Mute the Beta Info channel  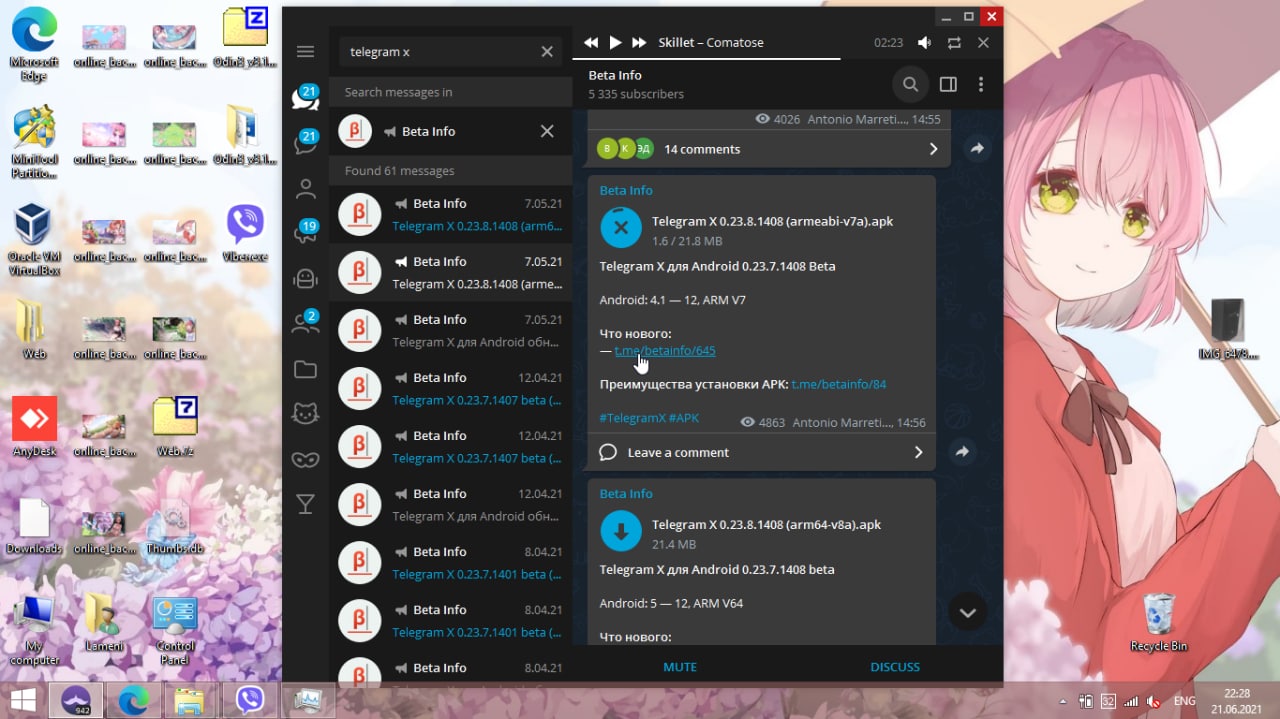pos(680,667)
